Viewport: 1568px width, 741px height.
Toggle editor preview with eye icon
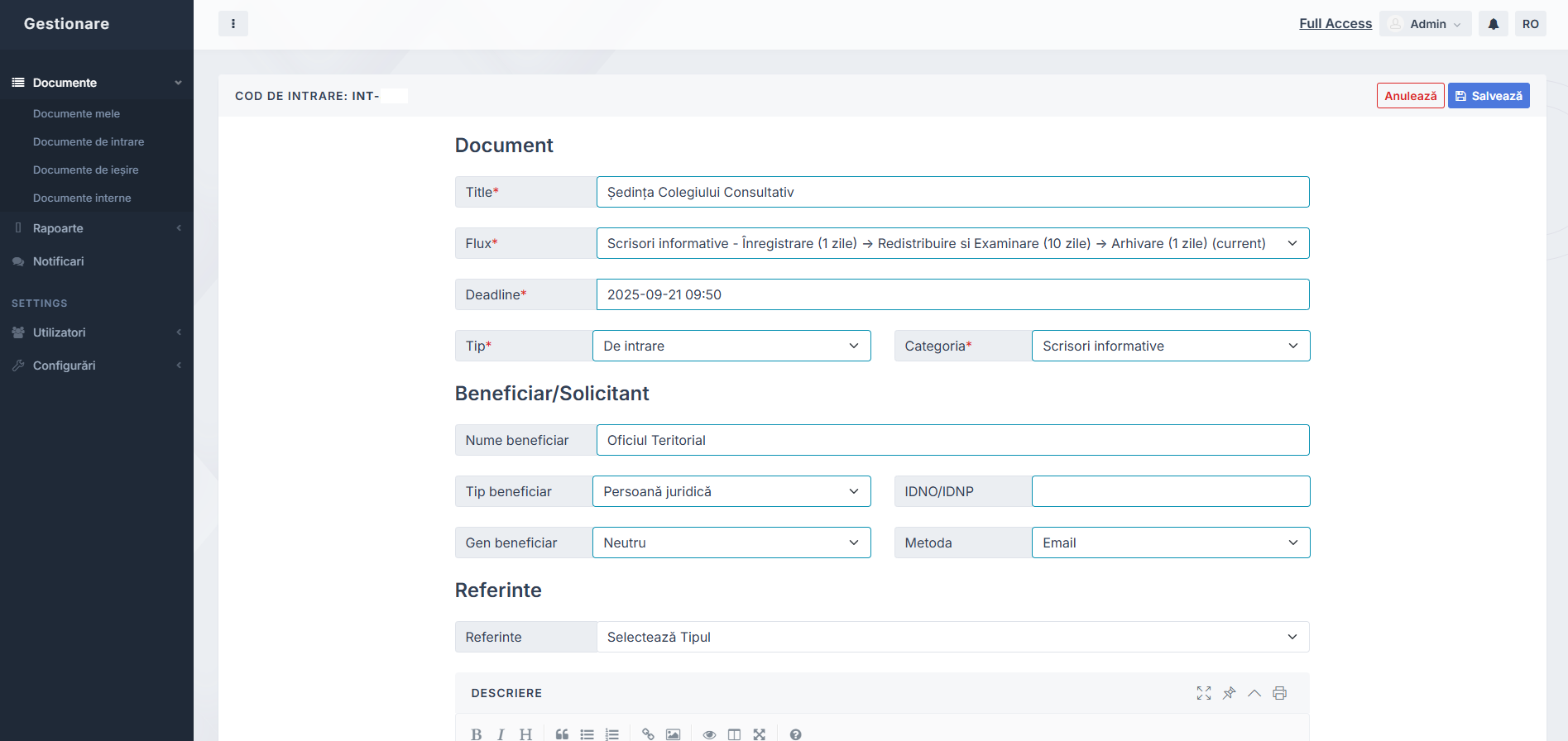[x=709, y=734]
